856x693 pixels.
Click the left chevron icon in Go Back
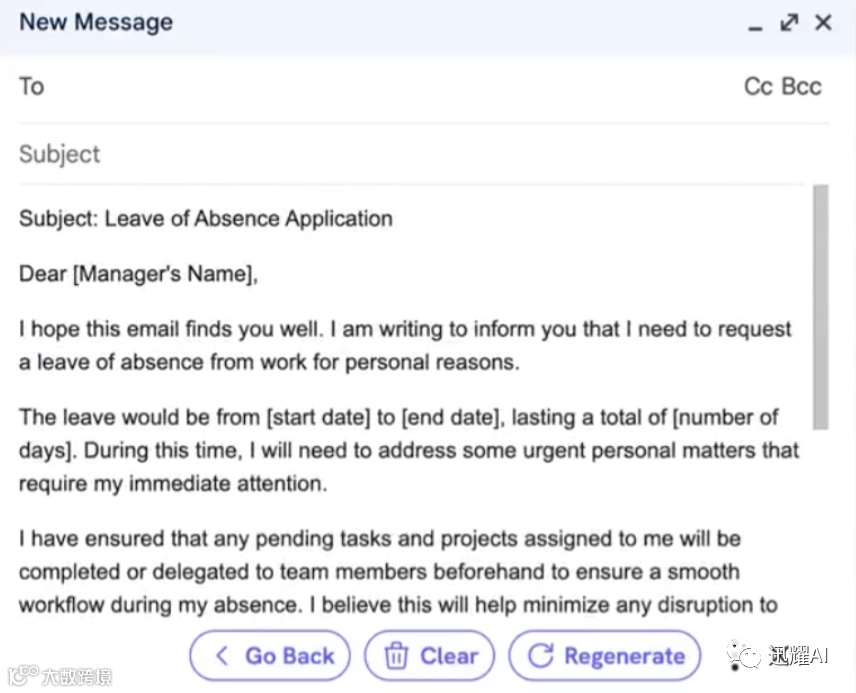(223, 656)
